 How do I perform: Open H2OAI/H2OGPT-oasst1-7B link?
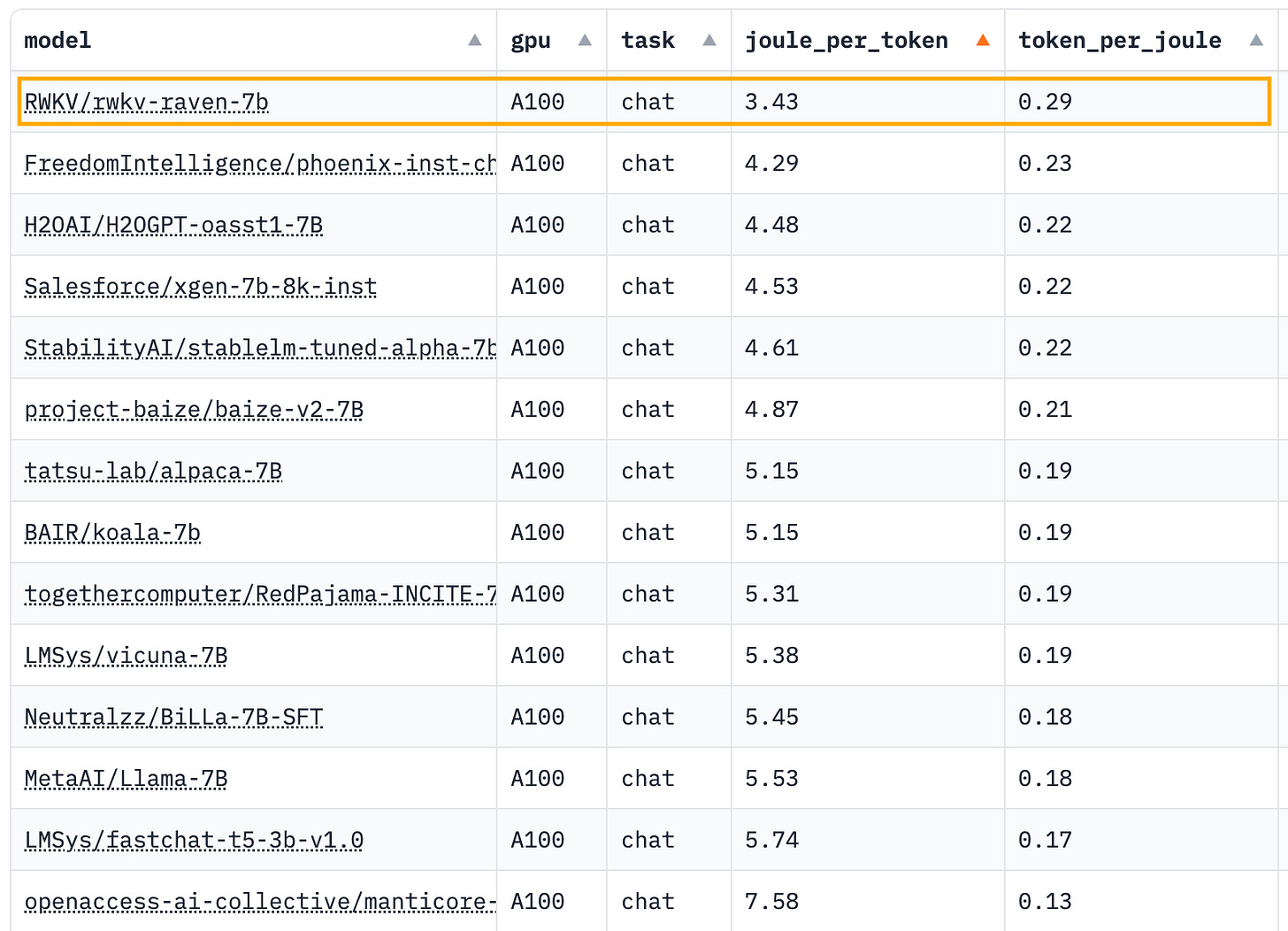173,226
